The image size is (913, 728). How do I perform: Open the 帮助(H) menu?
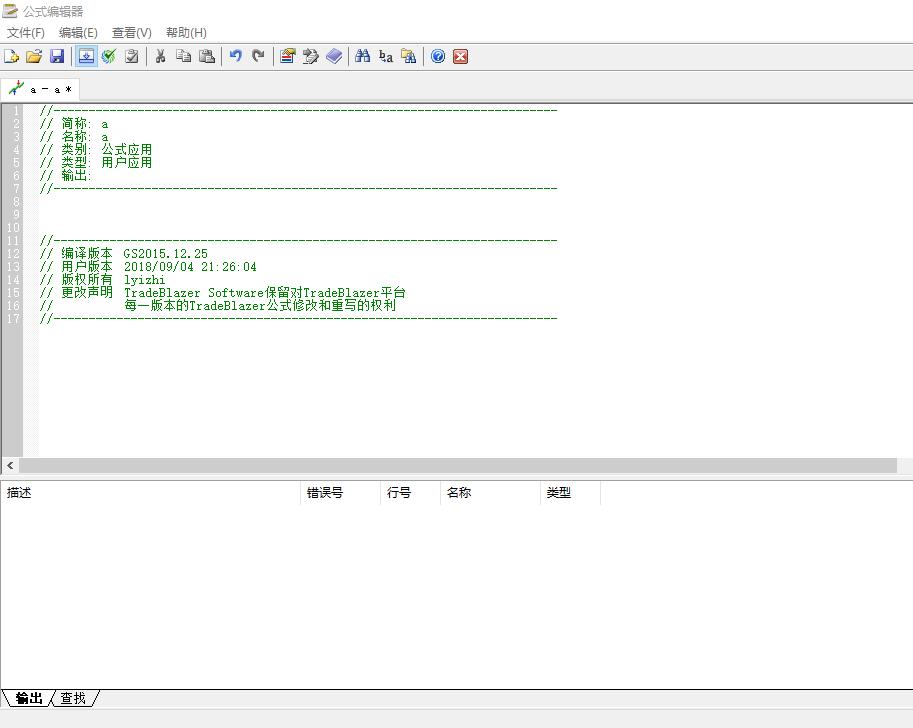tap(186, 33)
